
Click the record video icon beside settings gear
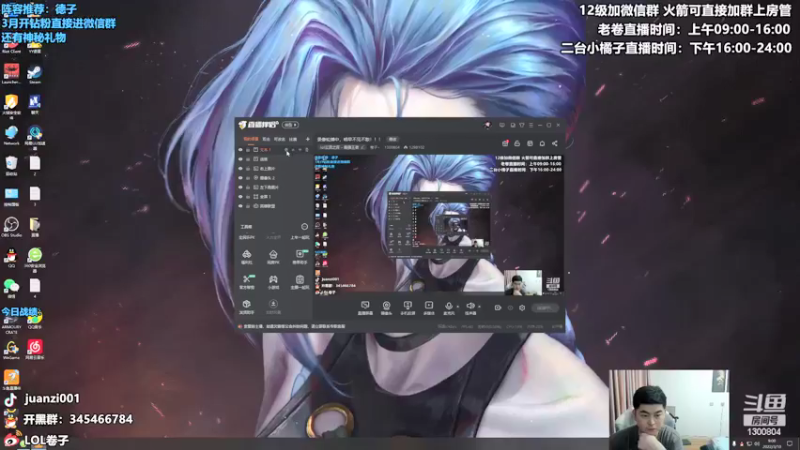point(498,308)
